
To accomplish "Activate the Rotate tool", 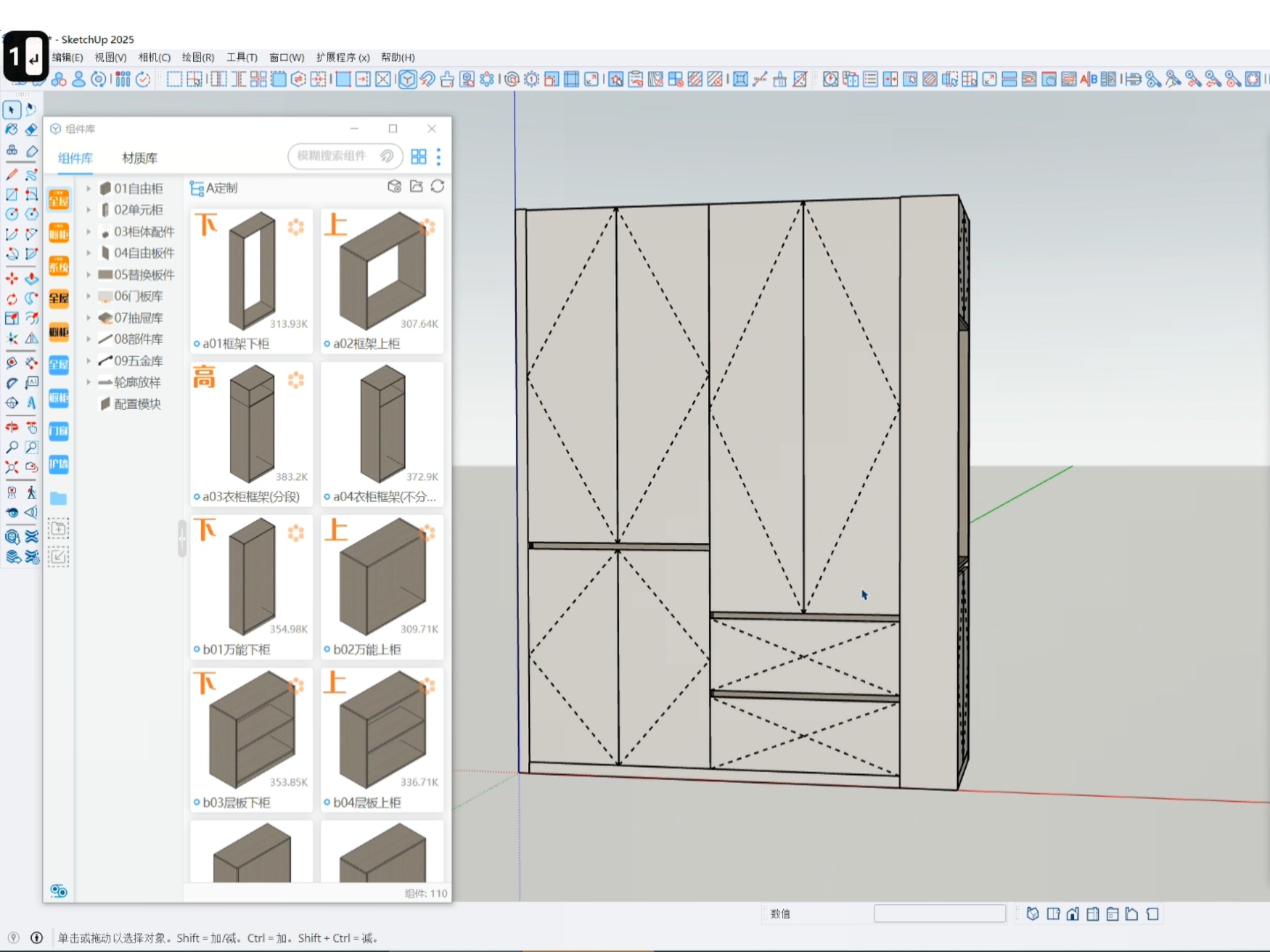I will [12, 298].
